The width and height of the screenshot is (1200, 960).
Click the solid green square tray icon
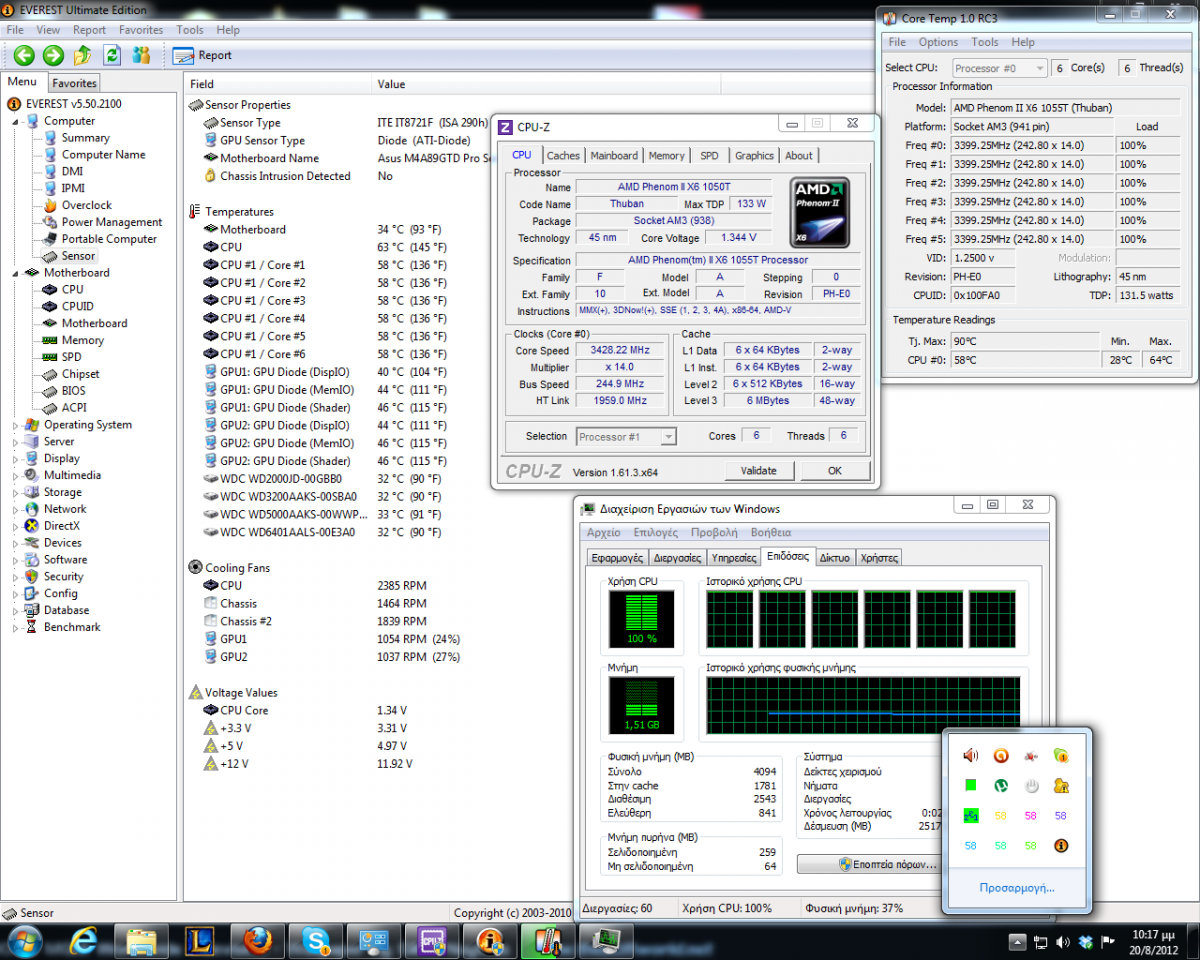tap(969, 786)
